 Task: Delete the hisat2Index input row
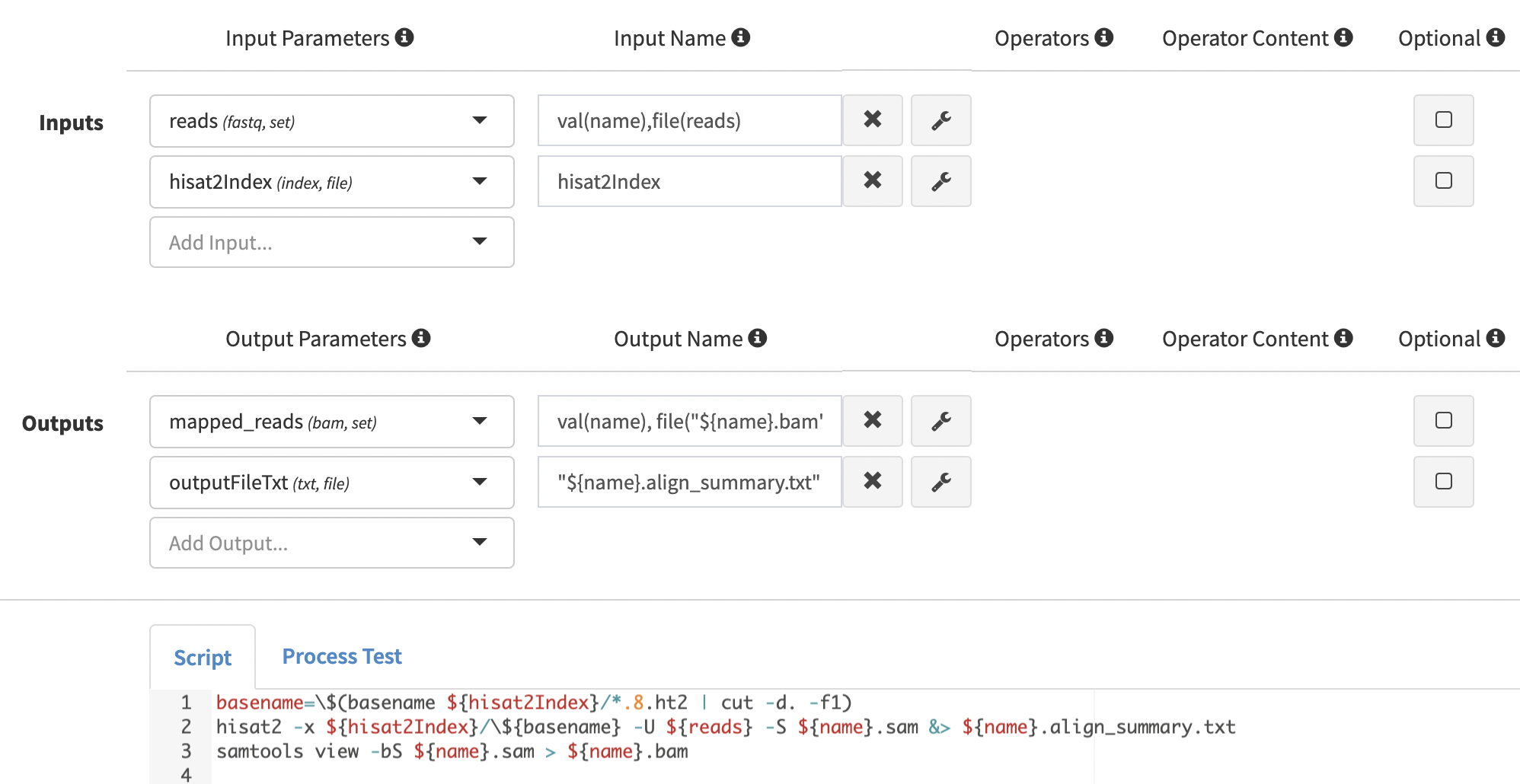873,181
